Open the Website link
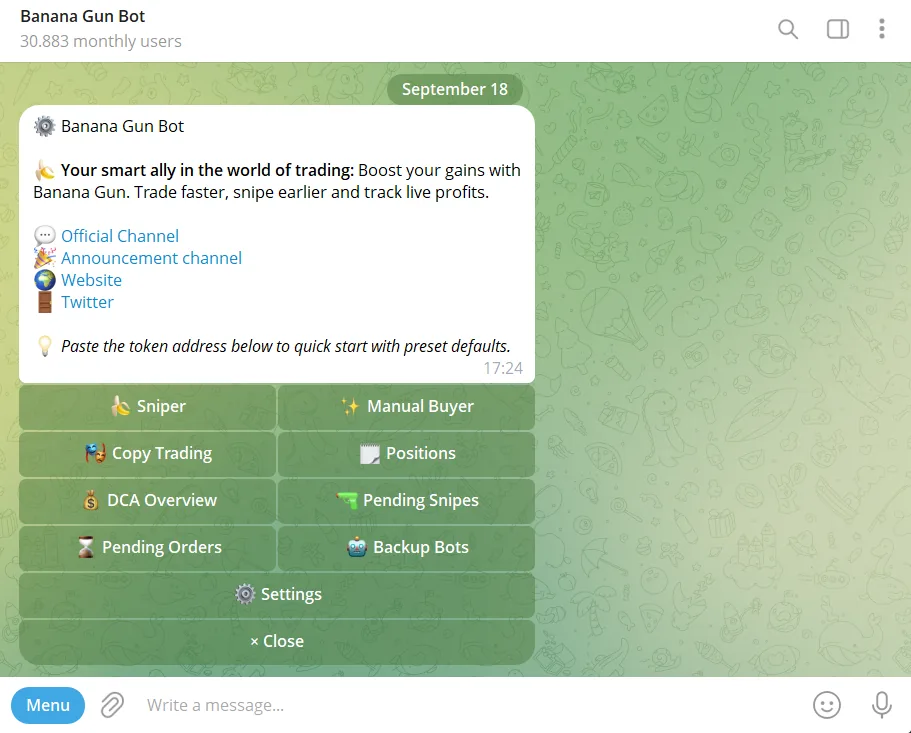This screenshot has height=733, width=911. (x=91, y=281)
